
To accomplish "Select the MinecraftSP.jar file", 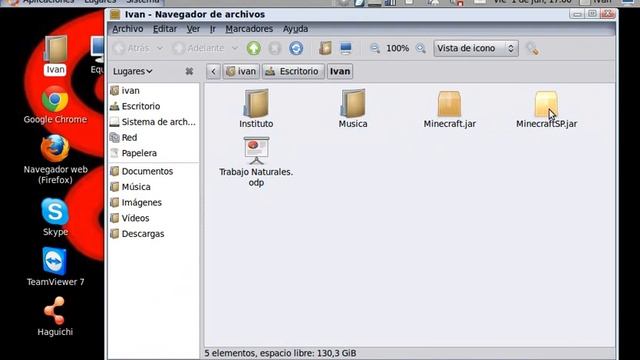I will coord(547,109).
